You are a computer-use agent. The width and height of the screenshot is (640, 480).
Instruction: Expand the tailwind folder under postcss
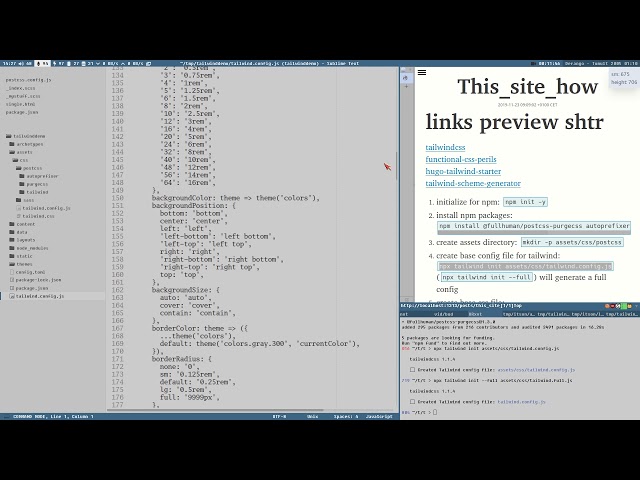(x=33, y=192)
